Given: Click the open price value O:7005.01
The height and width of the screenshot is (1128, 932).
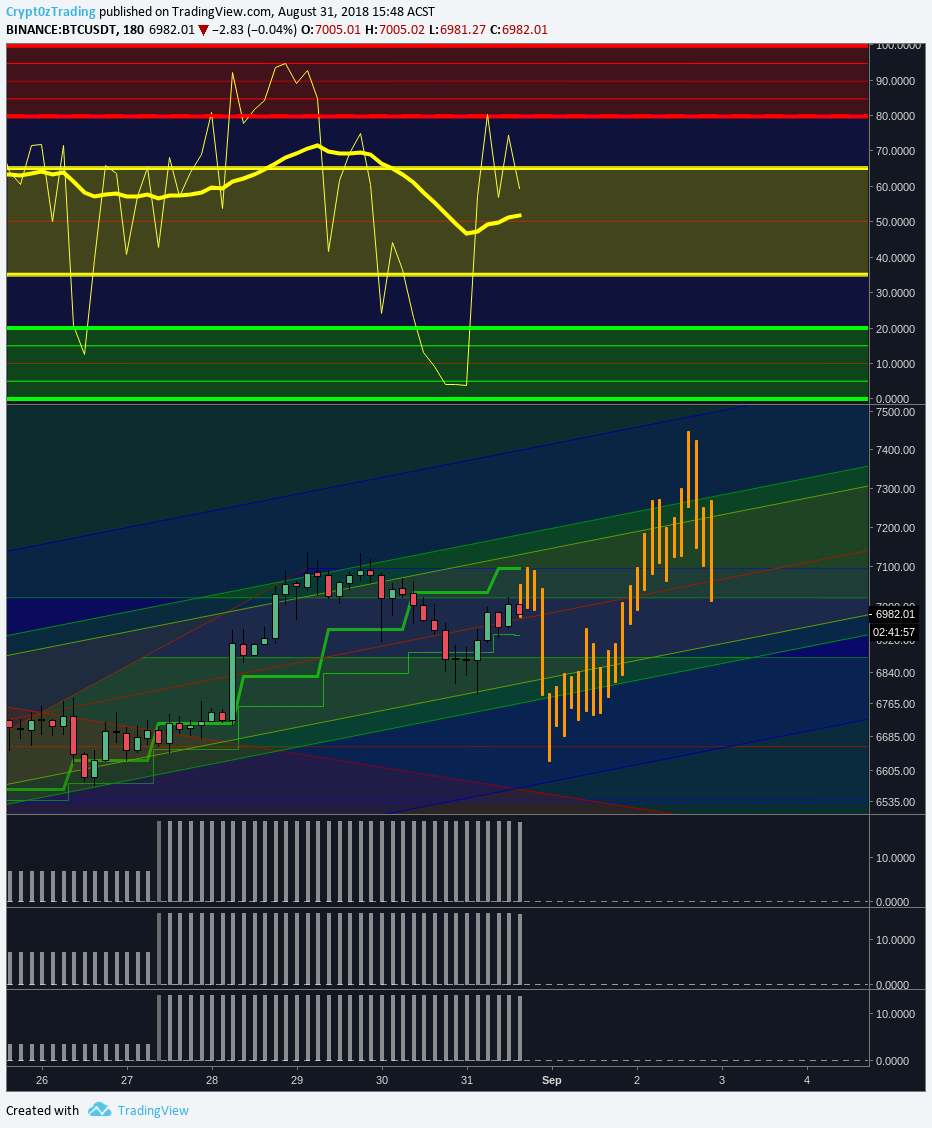Looking at the screenshot, I should point(330,29).
